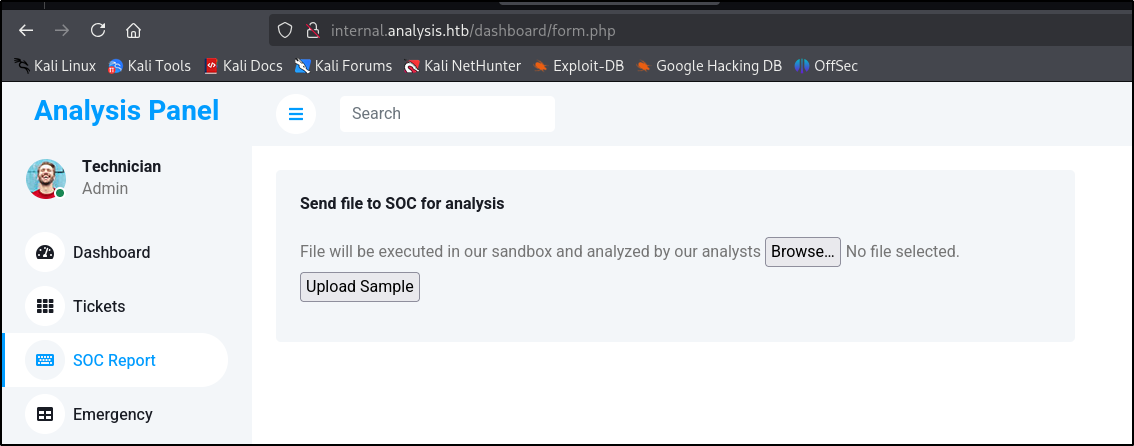Image resolution: width=1134 pixels, height=446 pixels.
Task: Click the shield tracking protection icon
Action: point(286,30)
